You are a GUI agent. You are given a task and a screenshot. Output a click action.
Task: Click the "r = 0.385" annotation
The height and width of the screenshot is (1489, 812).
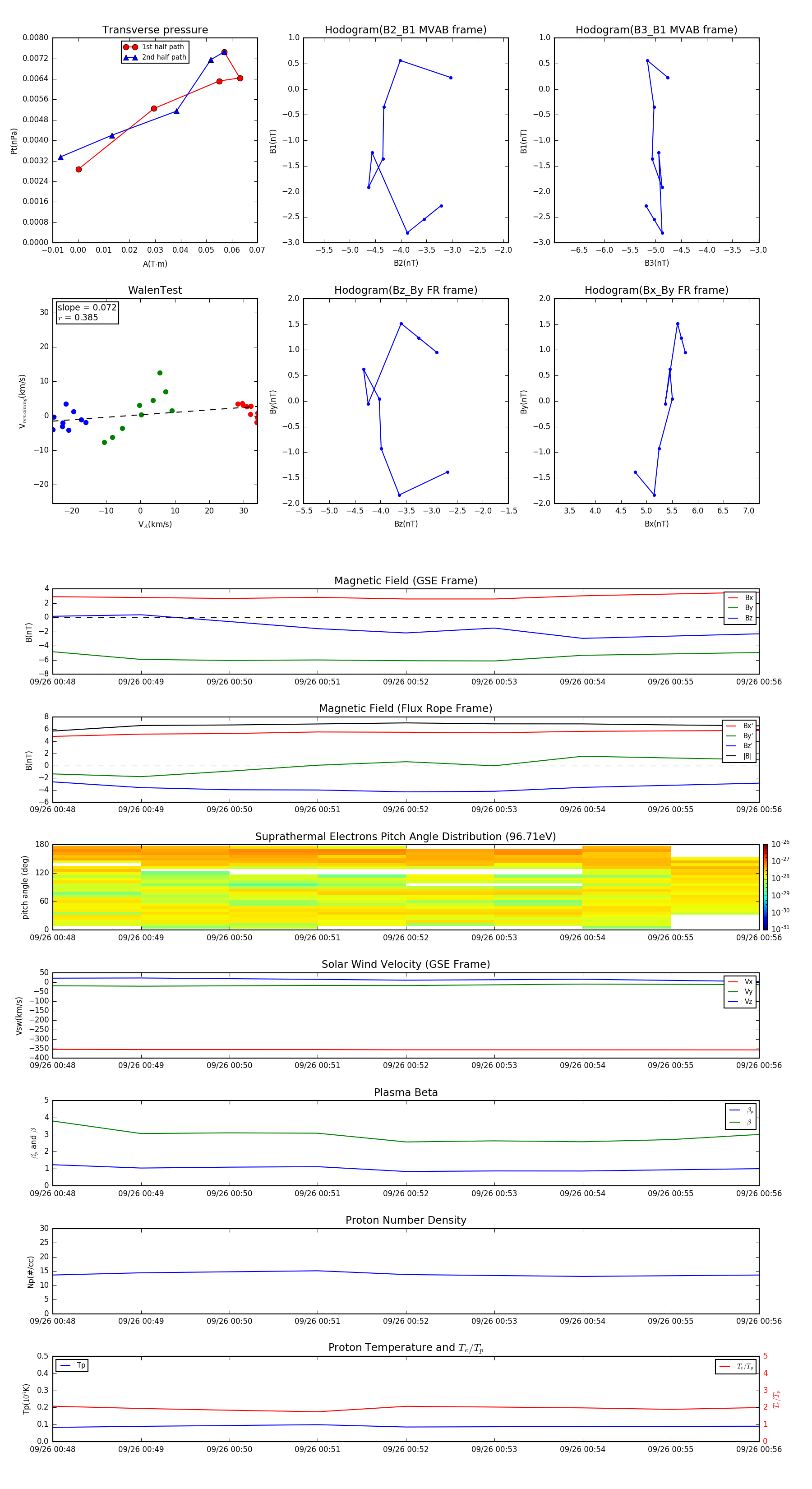pyautogui.click(x=78, y=317)
